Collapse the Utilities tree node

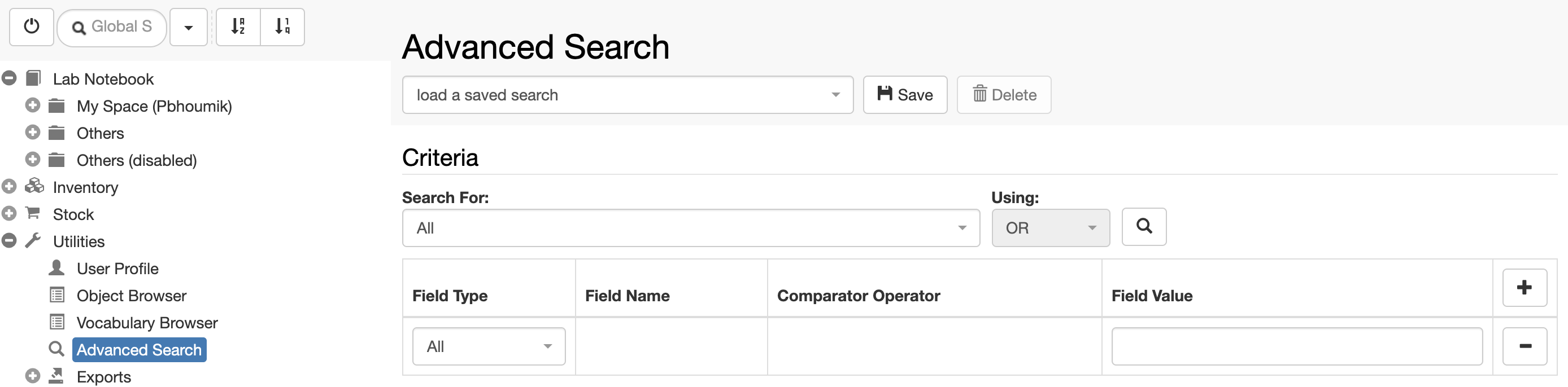coord(9,241)
